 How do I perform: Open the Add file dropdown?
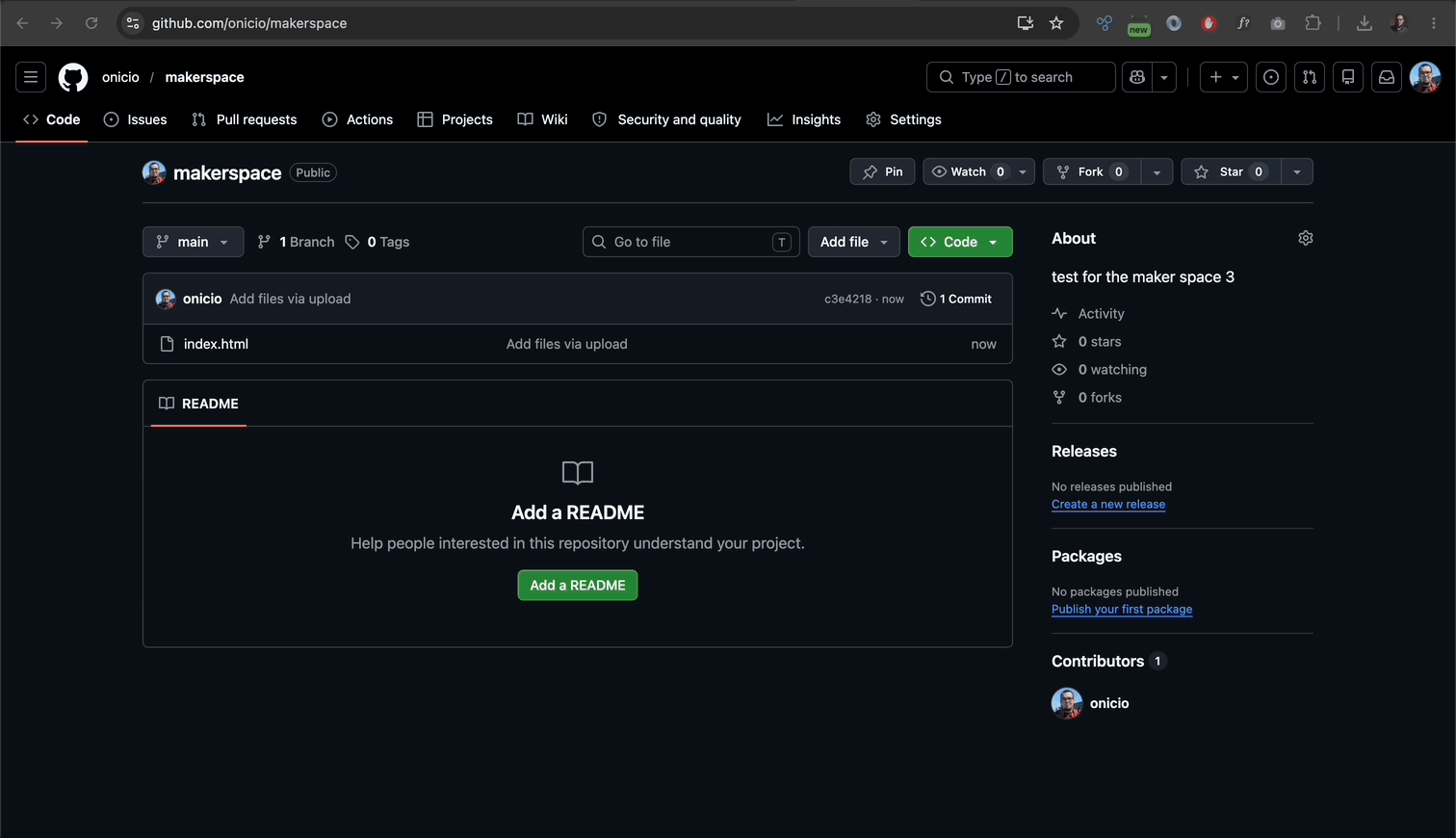point(854,242)
